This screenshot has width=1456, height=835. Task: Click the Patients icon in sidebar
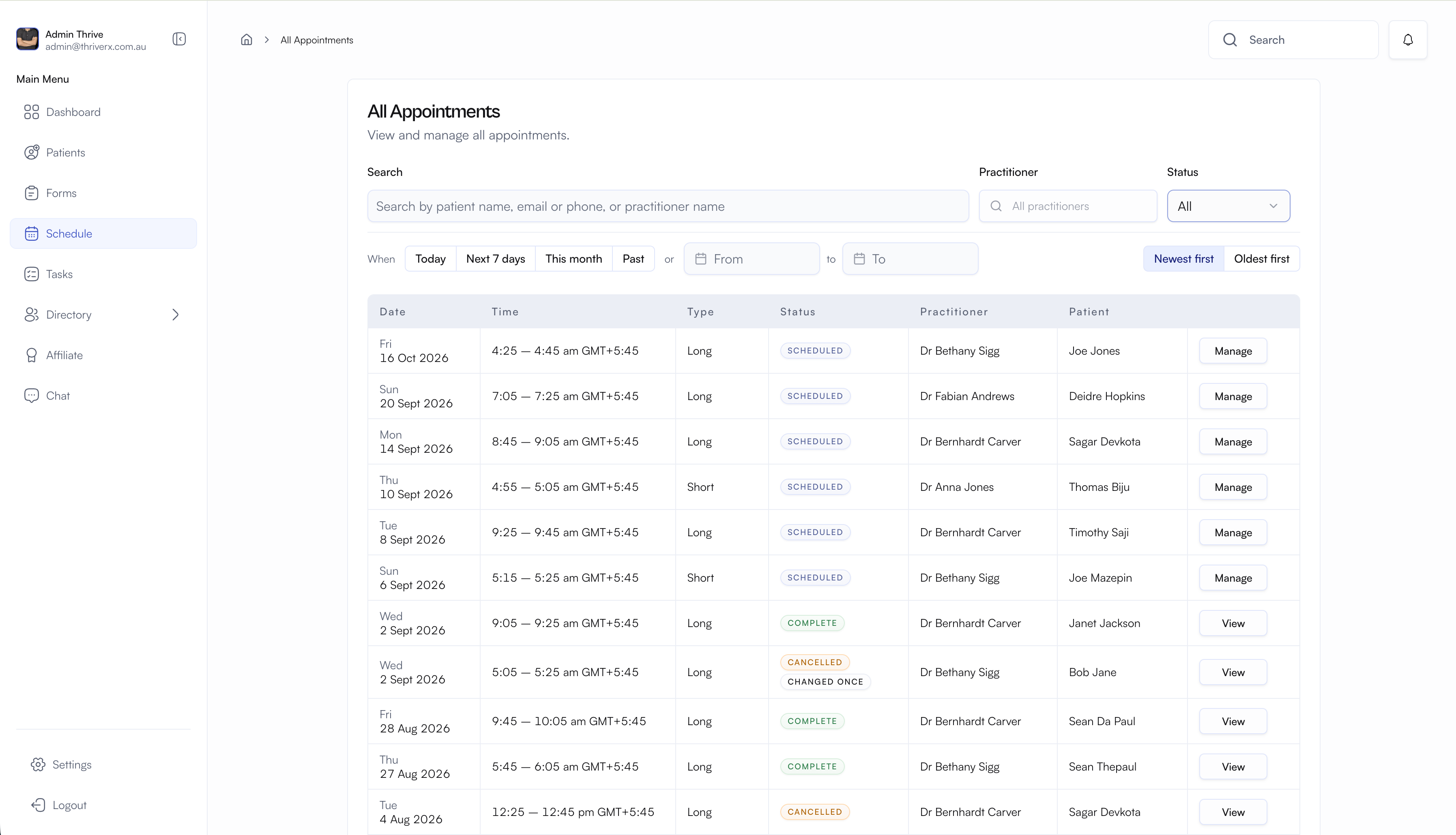[32, 152]
